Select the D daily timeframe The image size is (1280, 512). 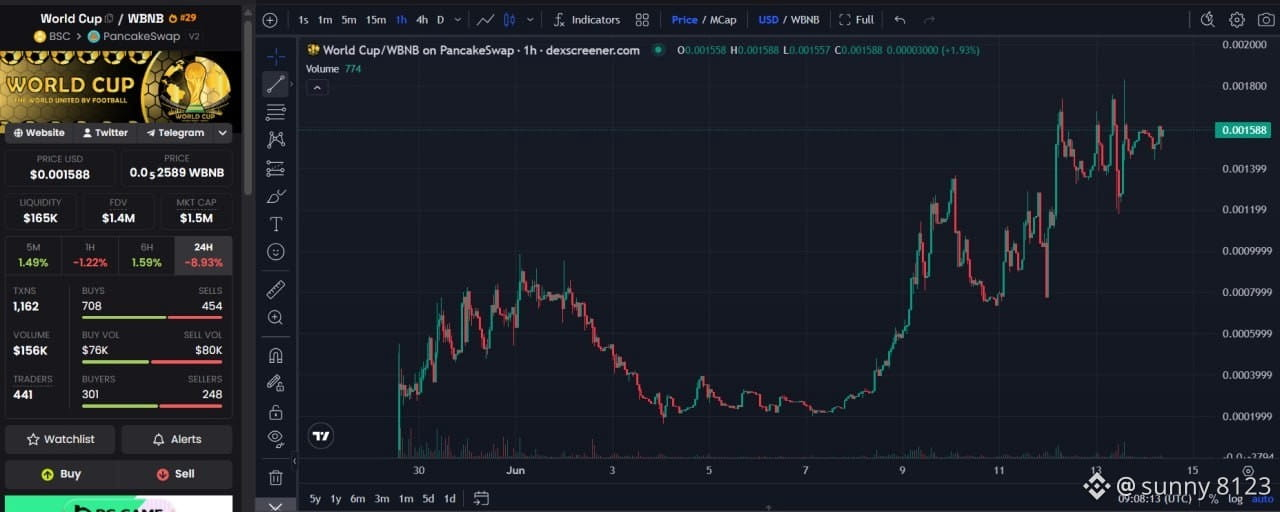click(x=440, y=20)
